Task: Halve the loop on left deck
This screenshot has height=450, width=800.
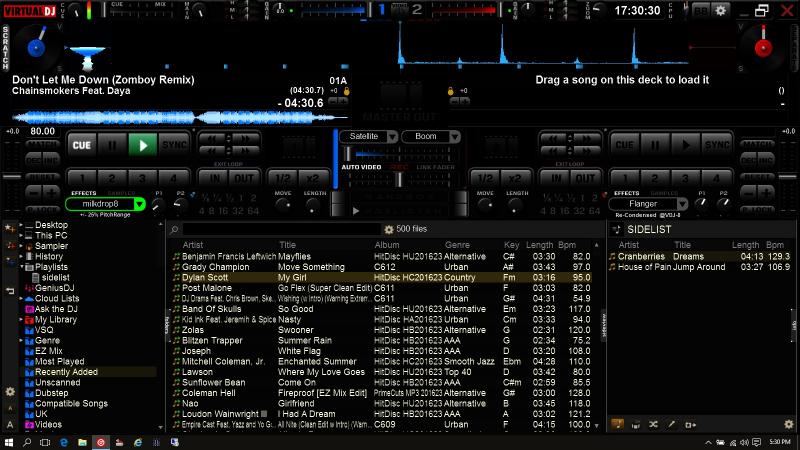Action: point(282,178)
